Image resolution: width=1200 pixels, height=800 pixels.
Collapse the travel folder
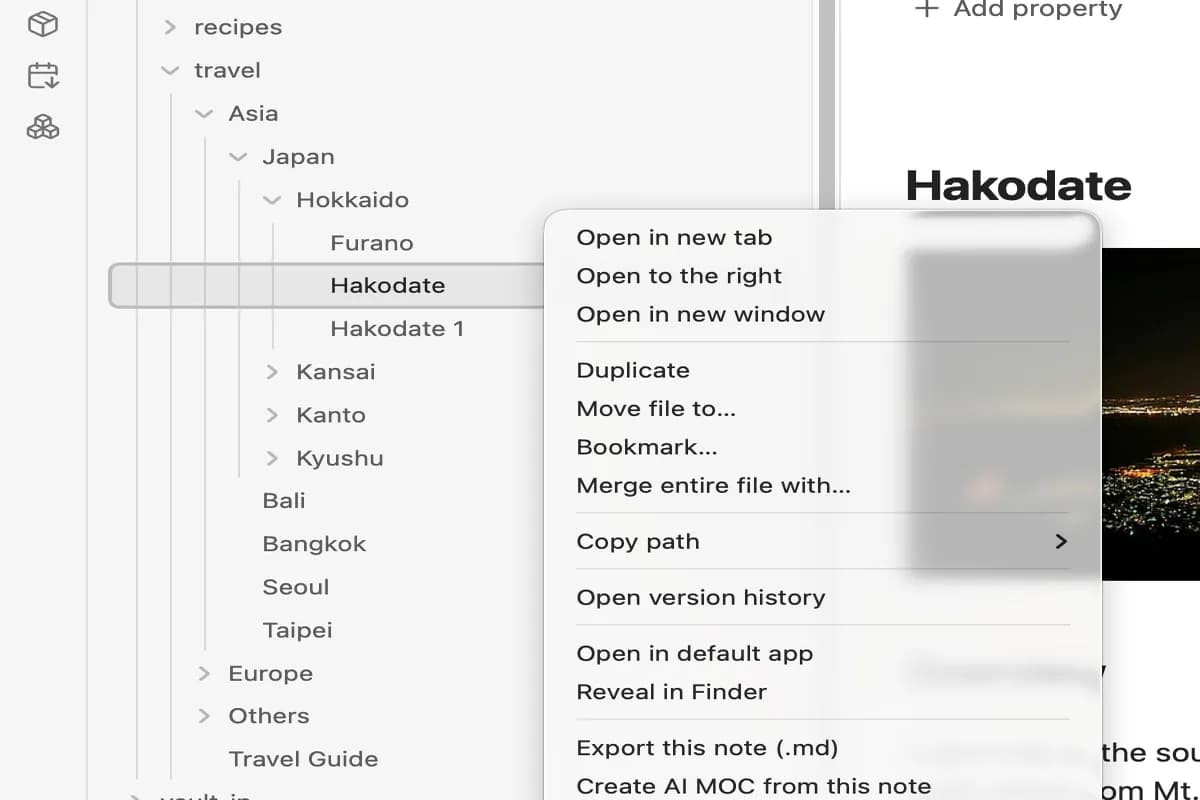point(169,71)
